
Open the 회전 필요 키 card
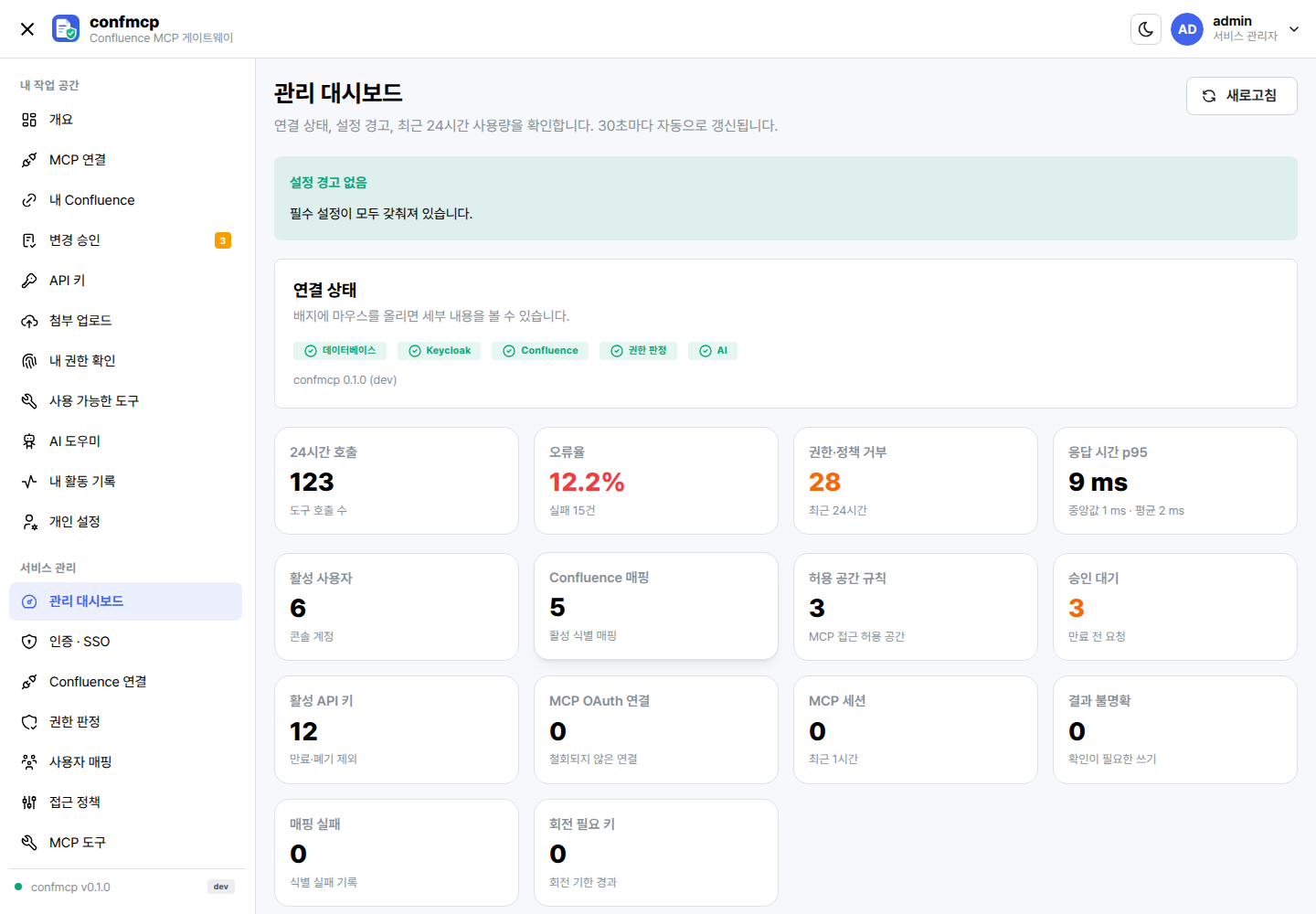pyautogui.click(x=656, y=853)
